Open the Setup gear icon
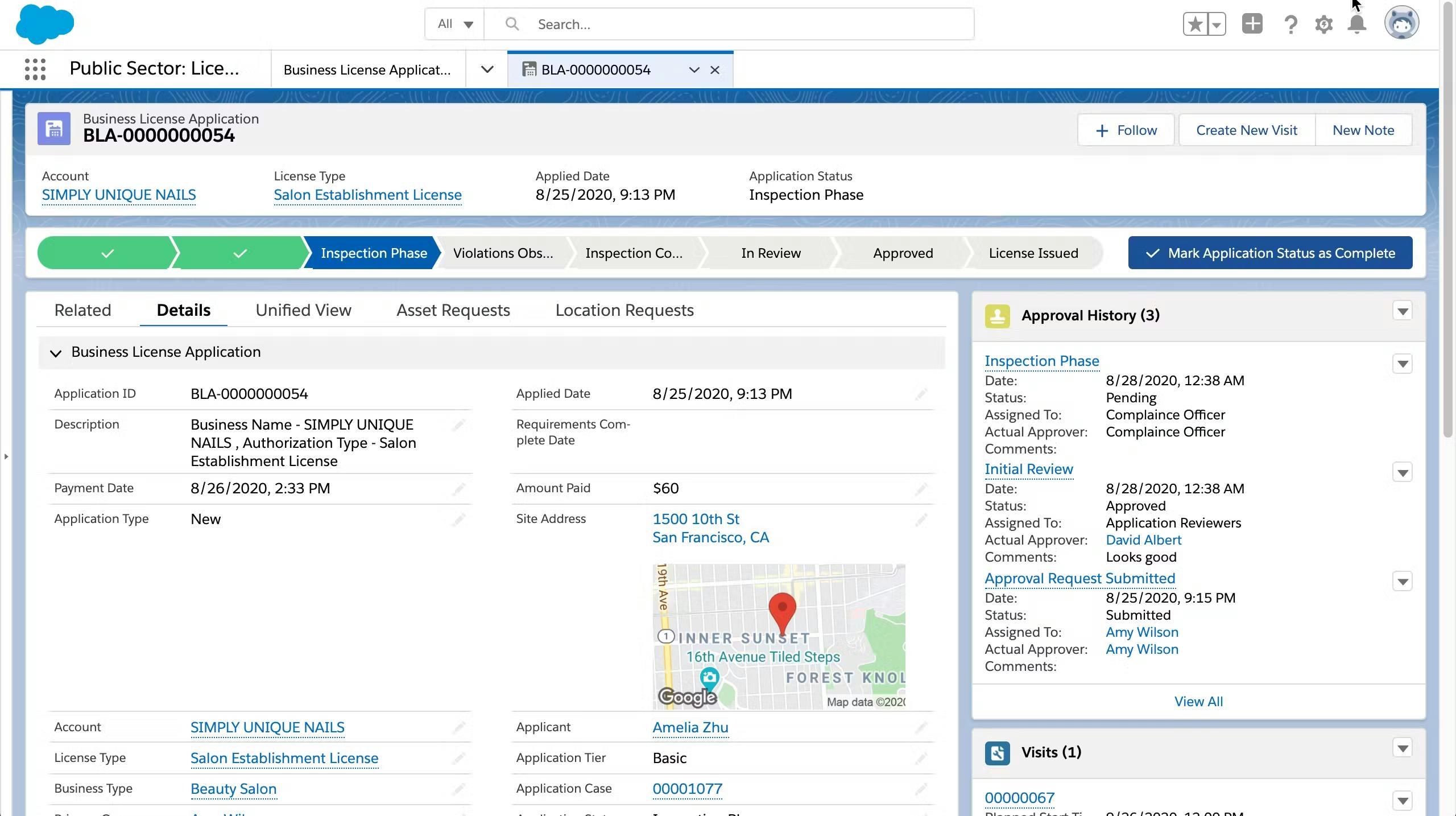The height and width of the screenshot is (816, 1456). 1323,24
